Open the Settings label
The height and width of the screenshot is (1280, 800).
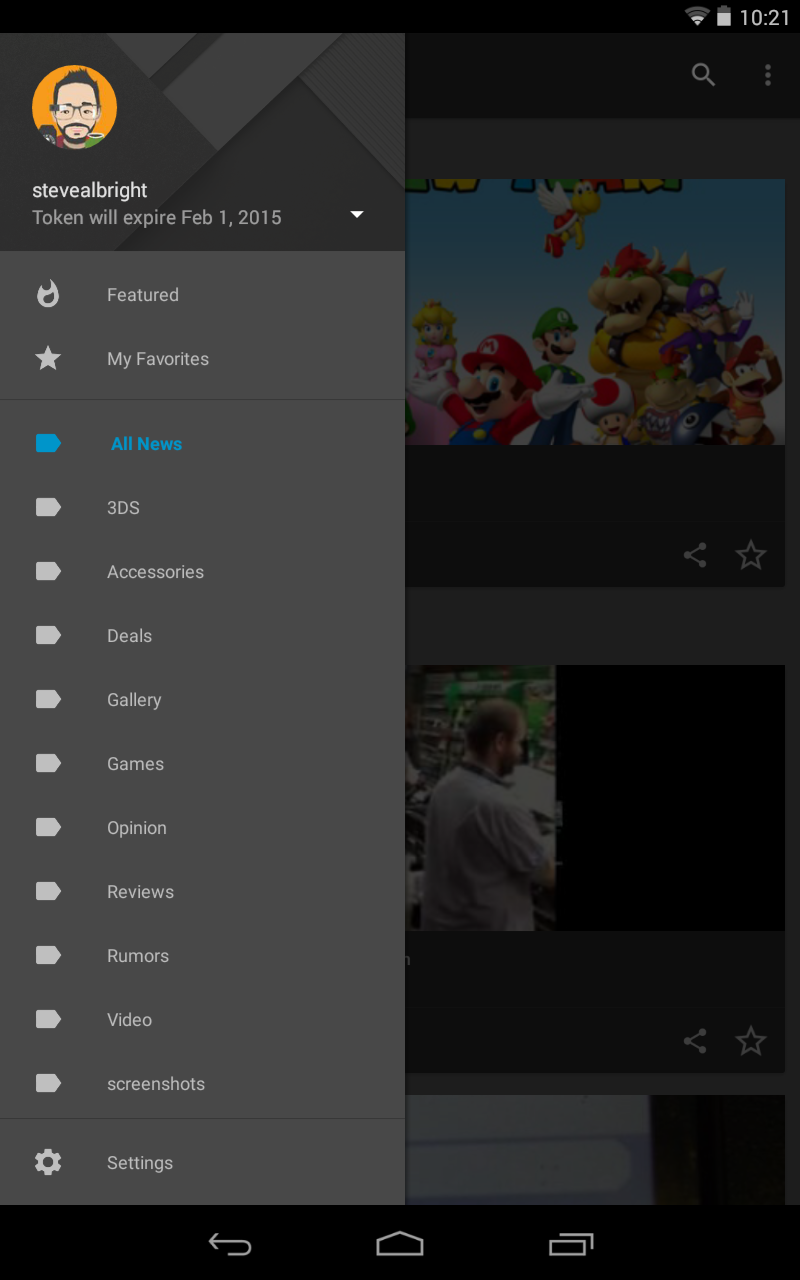click(x=140, y=1163)
